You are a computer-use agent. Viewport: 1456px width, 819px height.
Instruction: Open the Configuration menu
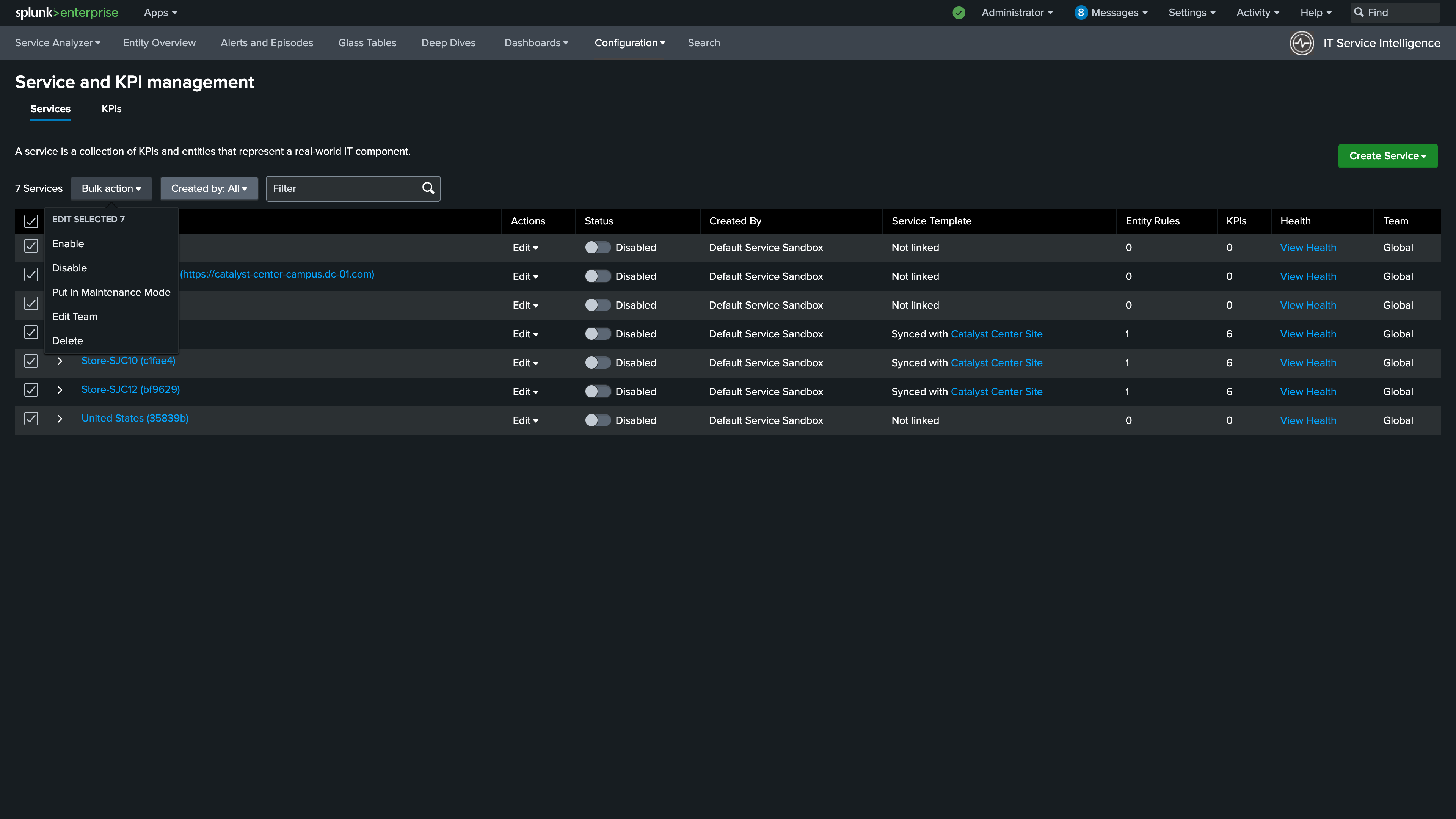click(x=630, y=43)
